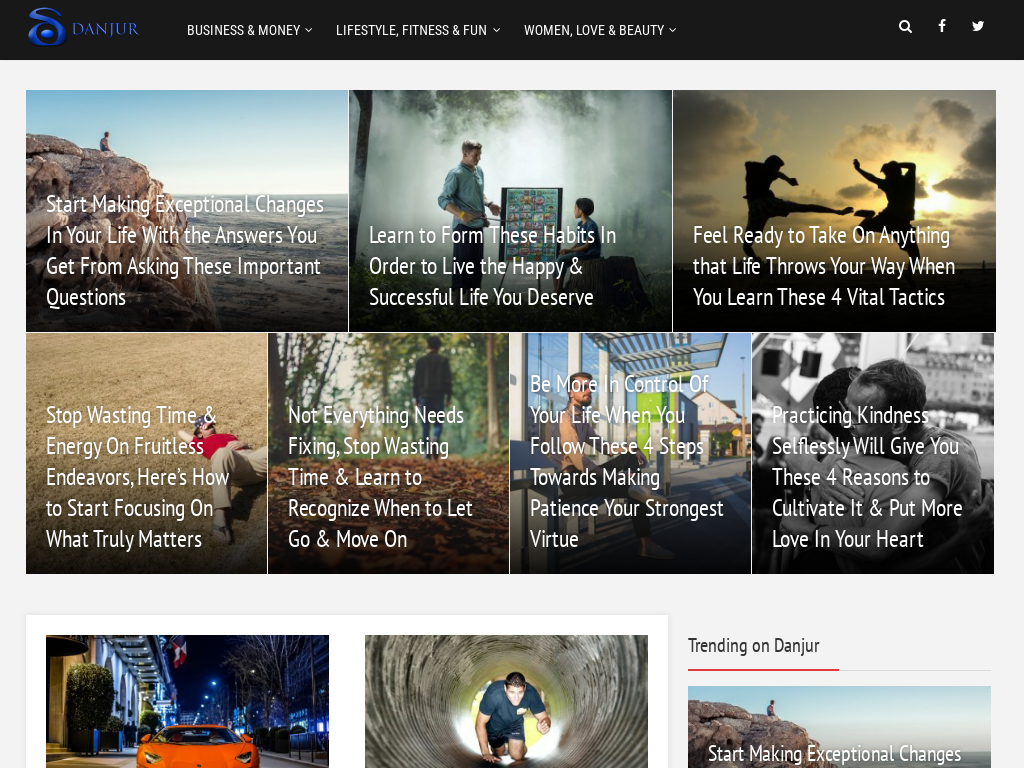Open 'Learn to Form These Habits' article
The height and width of the screenshot is (768, 1024).
[510, 211]
